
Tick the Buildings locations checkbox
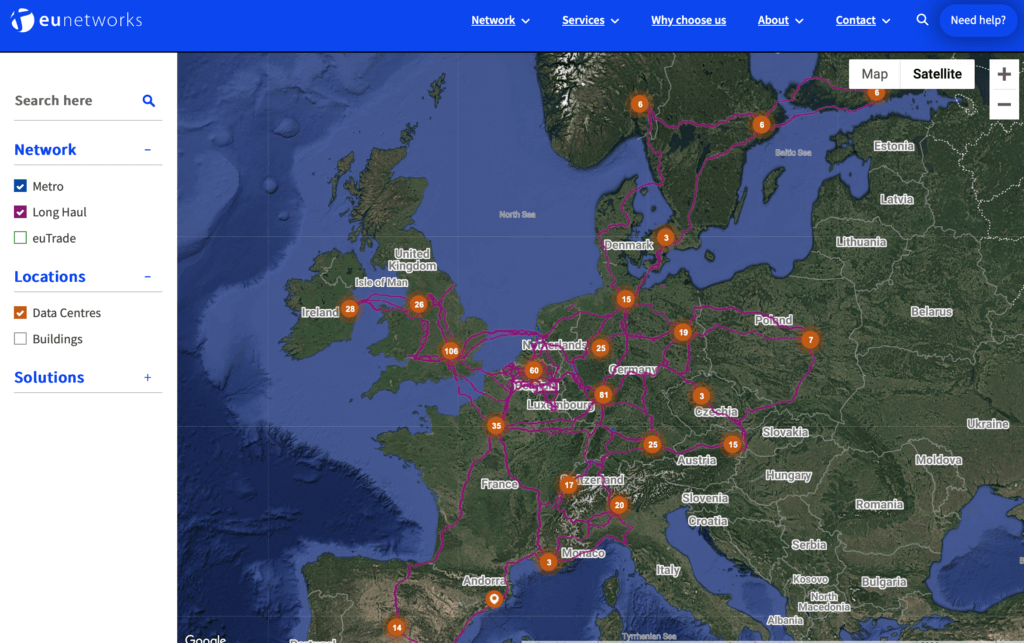pyautogui.click(x=20, y=339)
